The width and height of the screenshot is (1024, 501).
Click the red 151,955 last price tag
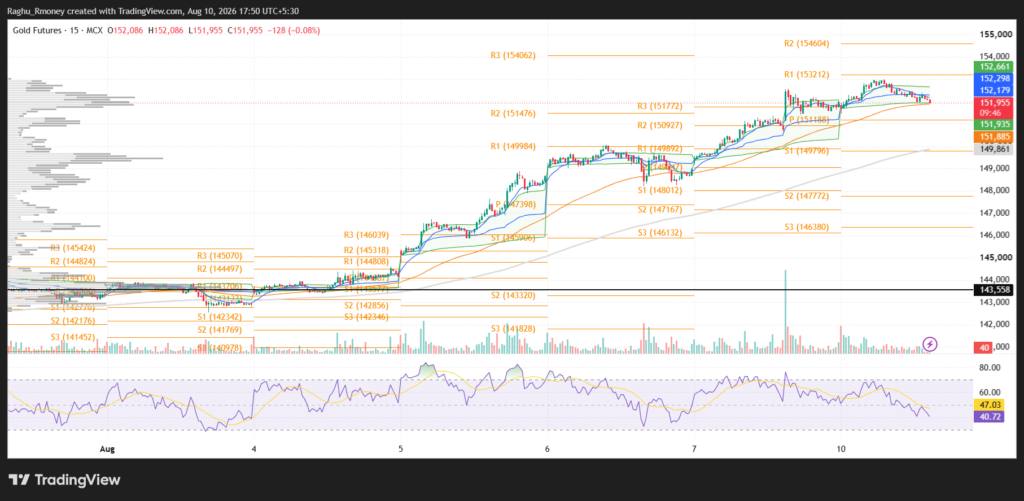(x=992, y=103)
